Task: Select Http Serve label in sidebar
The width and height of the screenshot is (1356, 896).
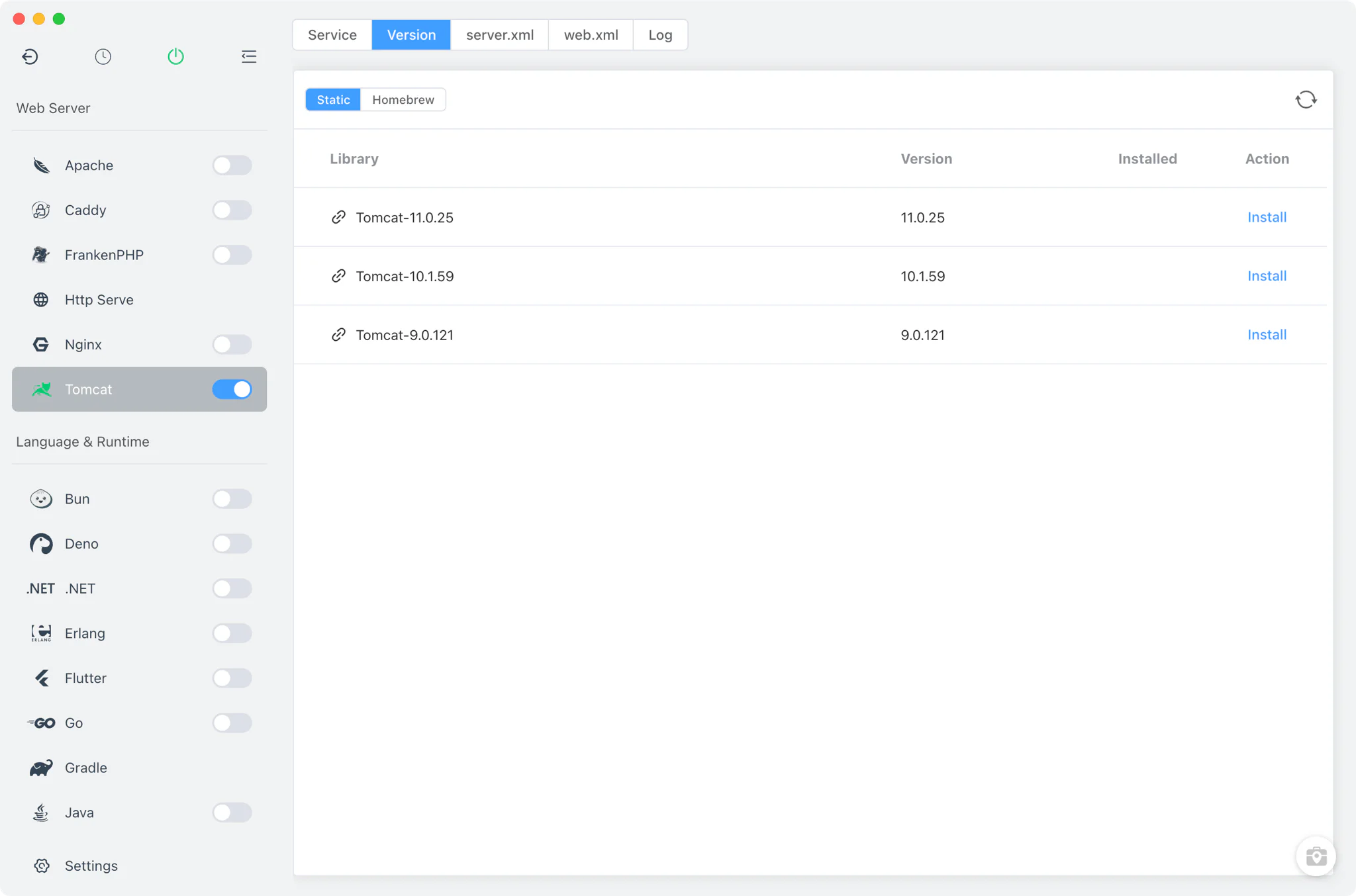Action: (x=99, y=300)
